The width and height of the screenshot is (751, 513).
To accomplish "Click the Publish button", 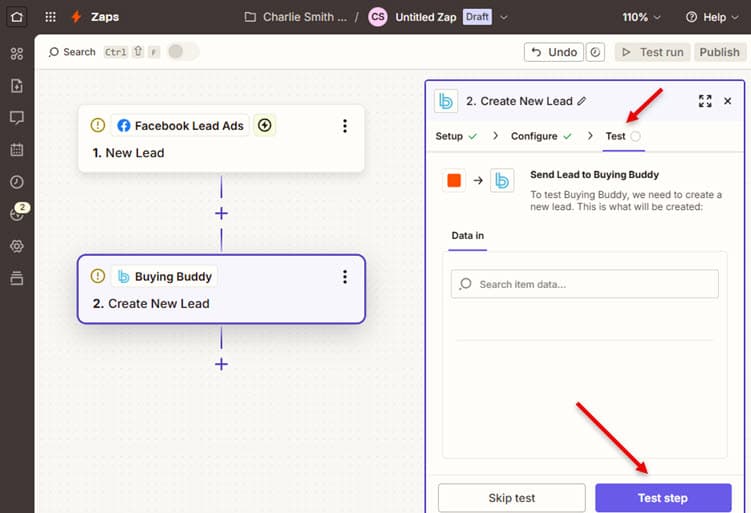I will [719, 52].
